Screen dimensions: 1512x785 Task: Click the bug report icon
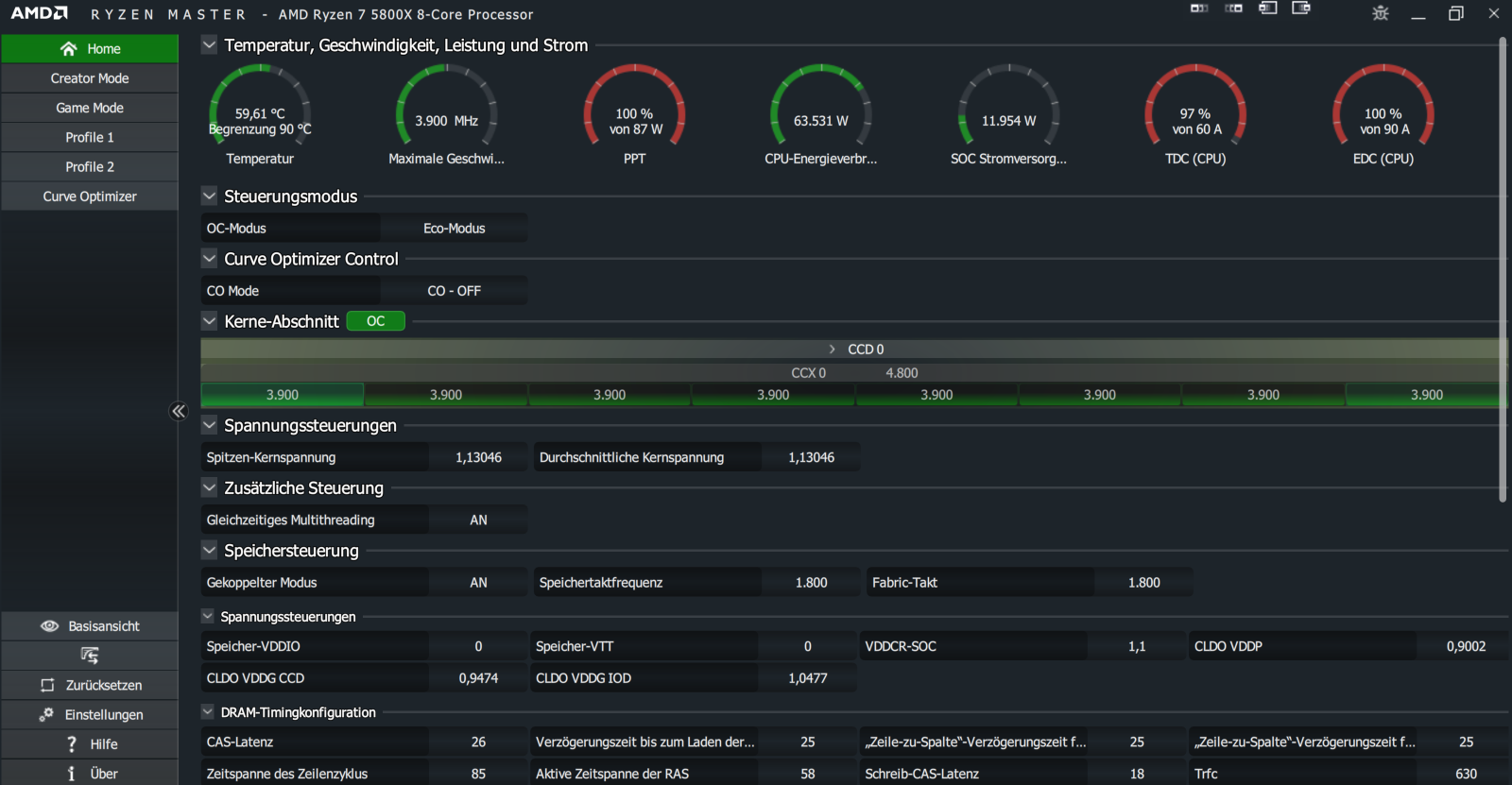1381,13
